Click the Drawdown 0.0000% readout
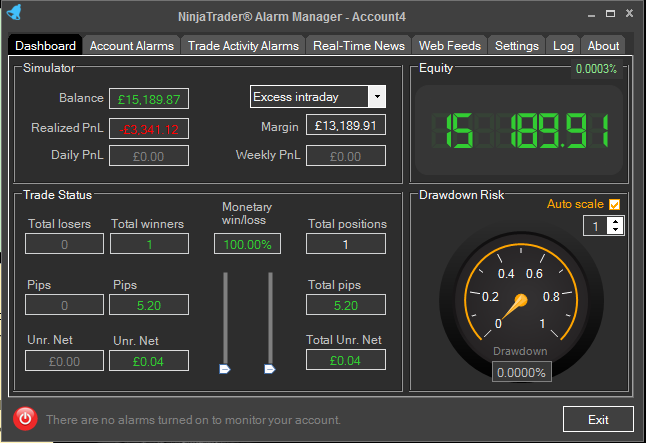 tap(521, 372)
